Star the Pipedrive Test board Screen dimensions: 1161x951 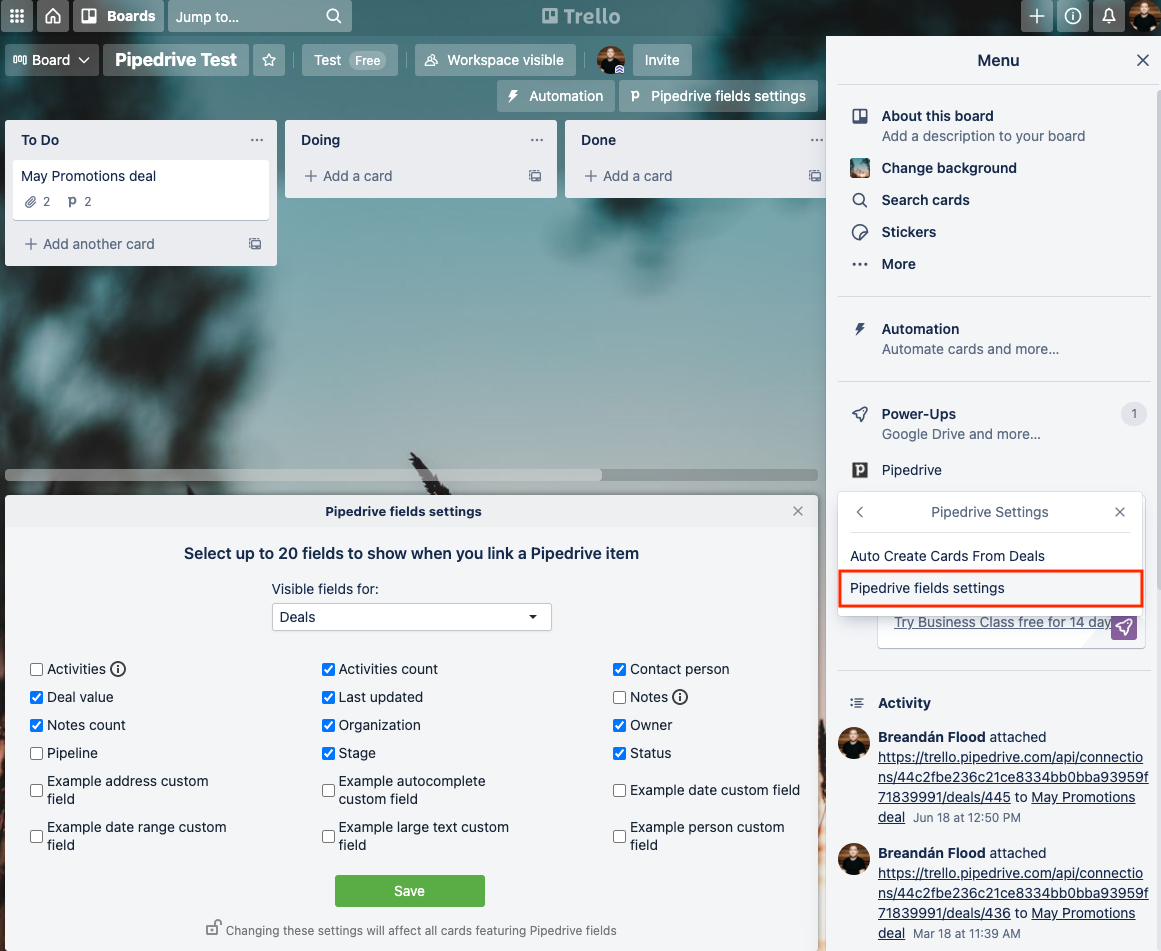coord(269,60)
